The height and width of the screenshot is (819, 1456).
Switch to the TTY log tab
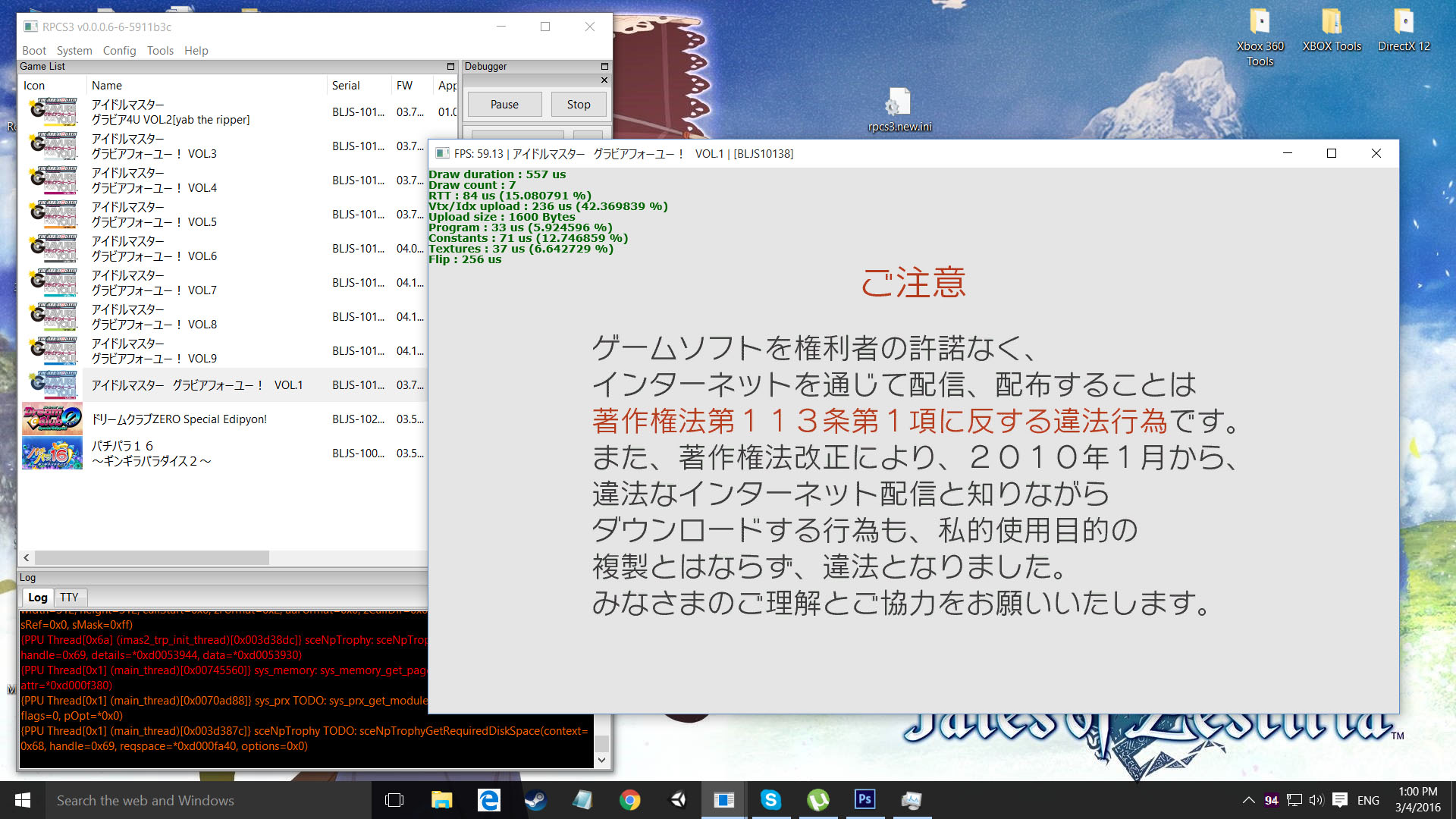coord(69,598)
